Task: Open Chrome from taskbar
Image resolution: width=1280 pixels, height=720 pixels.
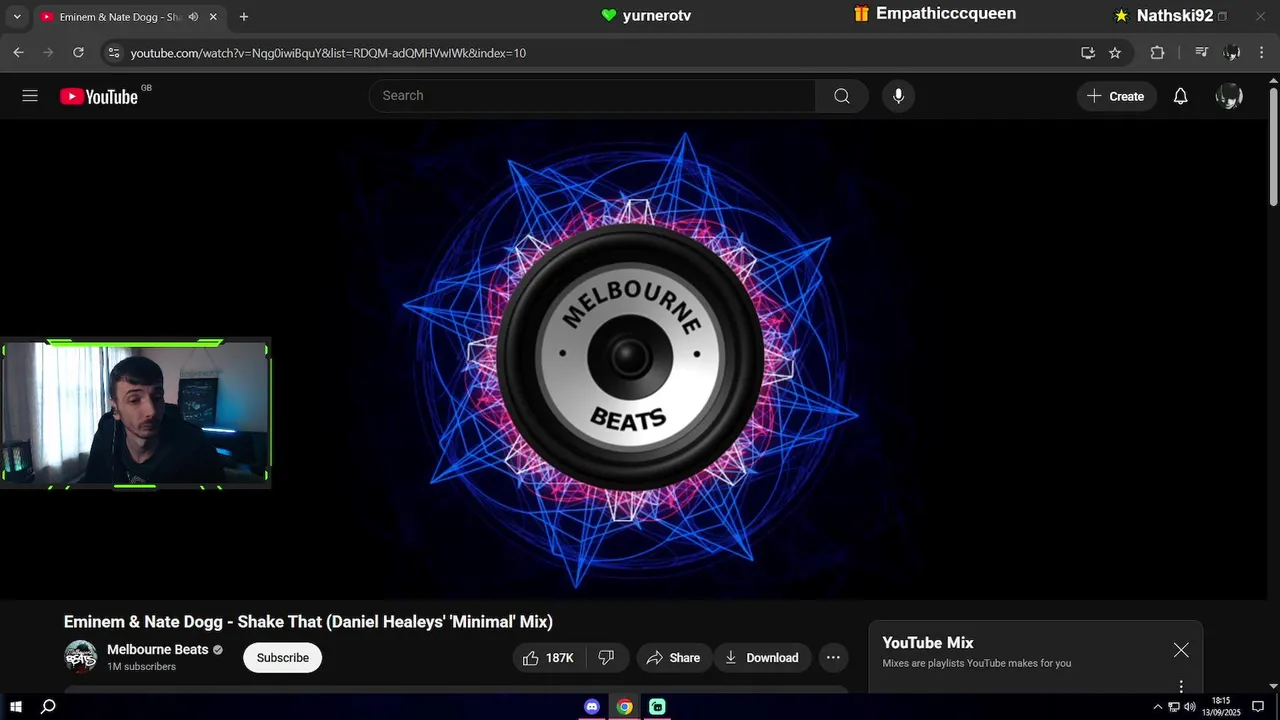Action: pos(624,707)
